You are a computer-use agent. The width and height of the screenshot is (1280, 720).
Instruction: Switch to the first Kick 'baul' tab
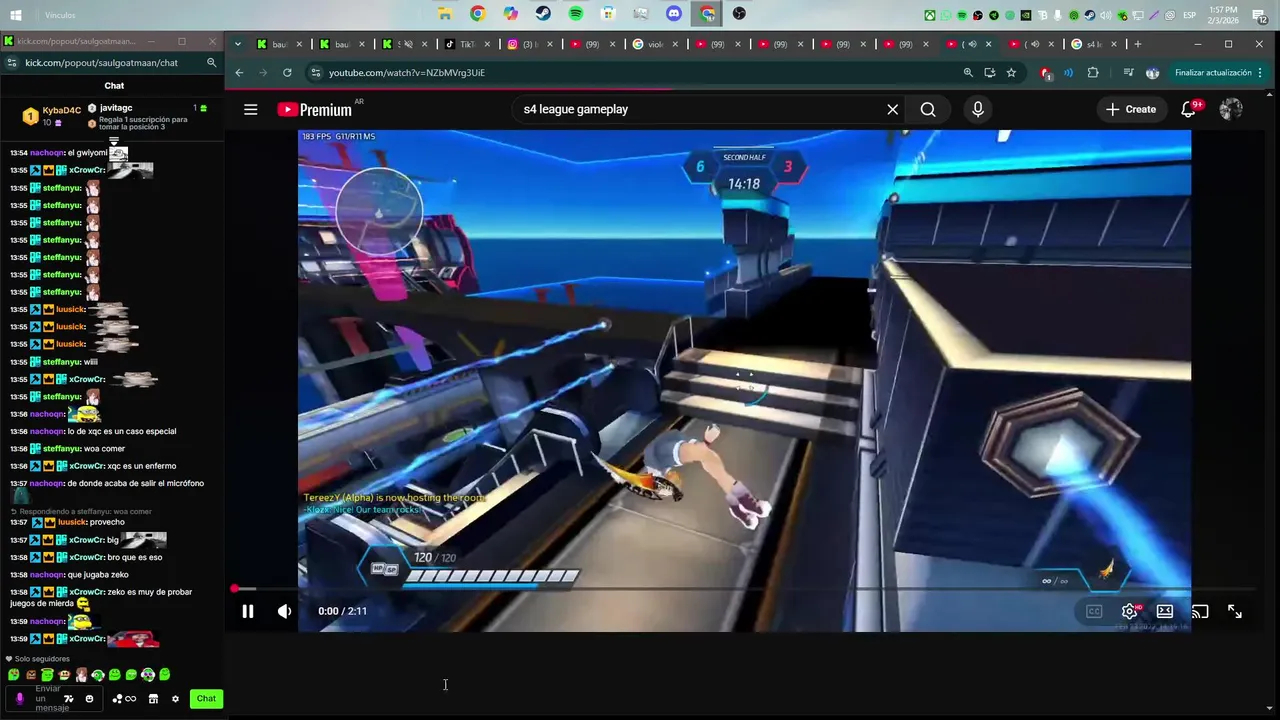(276, 44)
